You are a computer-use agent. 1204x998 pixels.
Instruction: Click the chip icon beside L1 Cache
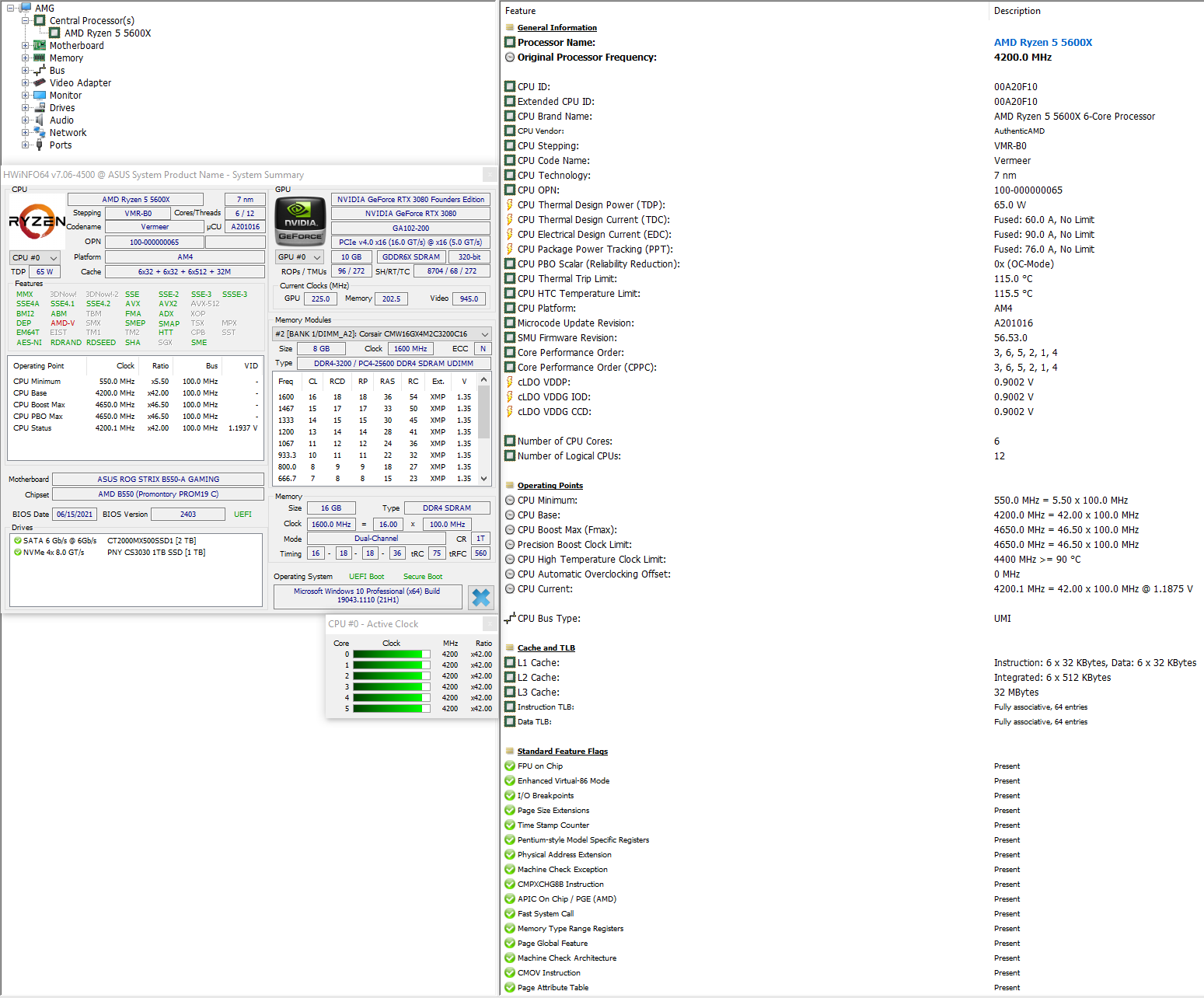point(510,663)
